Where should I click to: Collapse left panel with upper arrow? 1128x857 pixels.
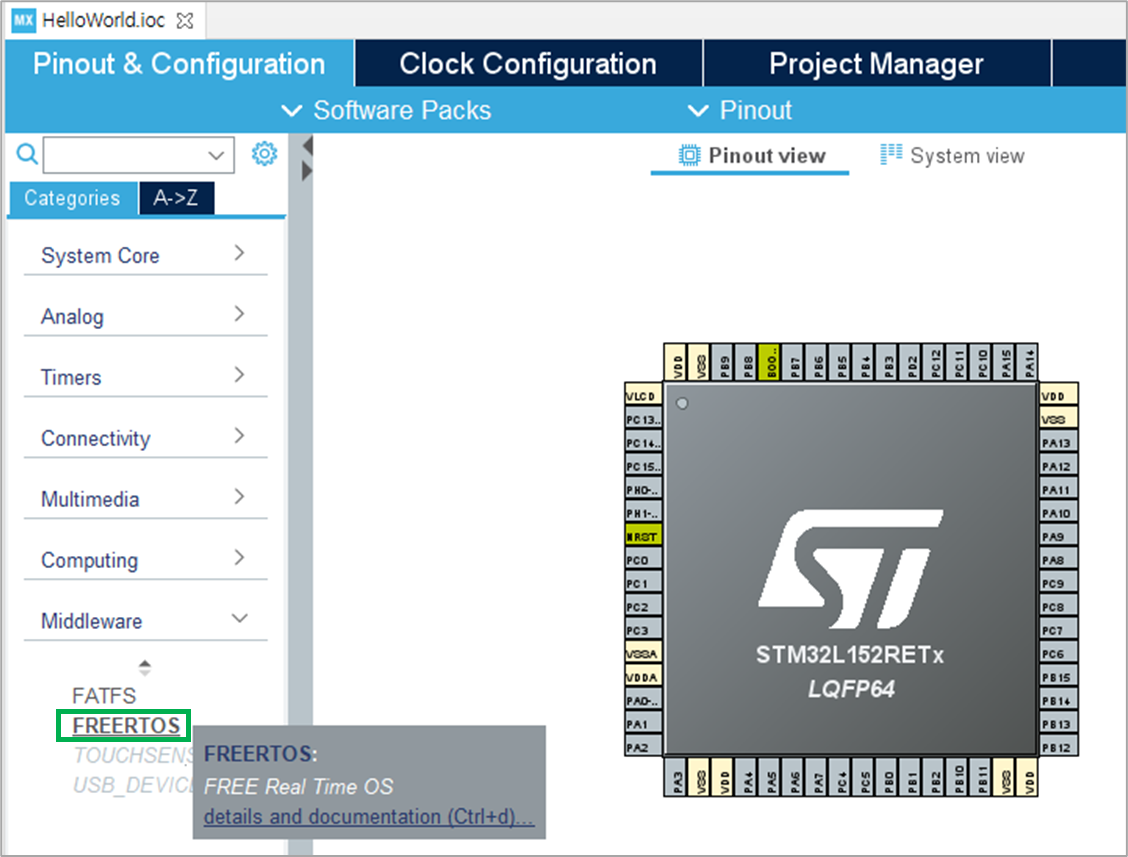click(x=308, y=146)
